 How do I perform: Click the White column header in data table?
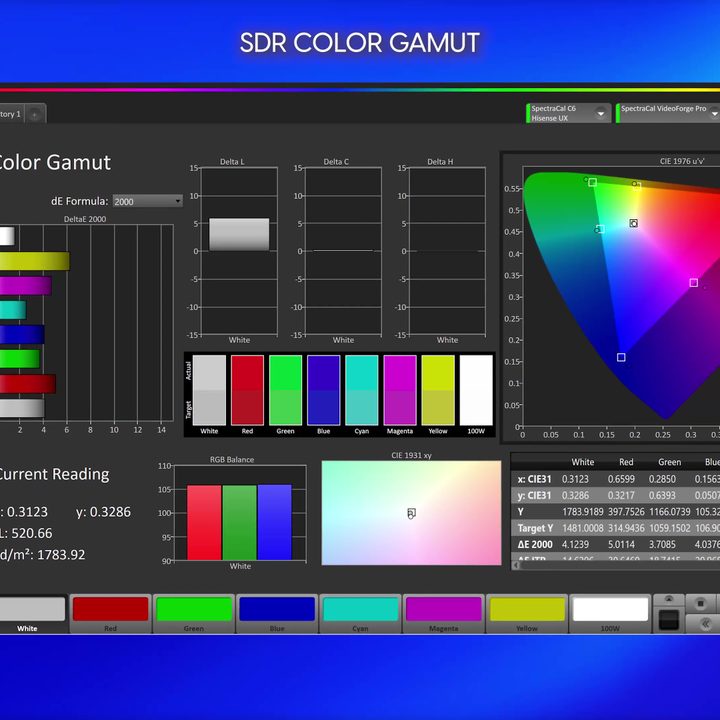click(583, 462)
